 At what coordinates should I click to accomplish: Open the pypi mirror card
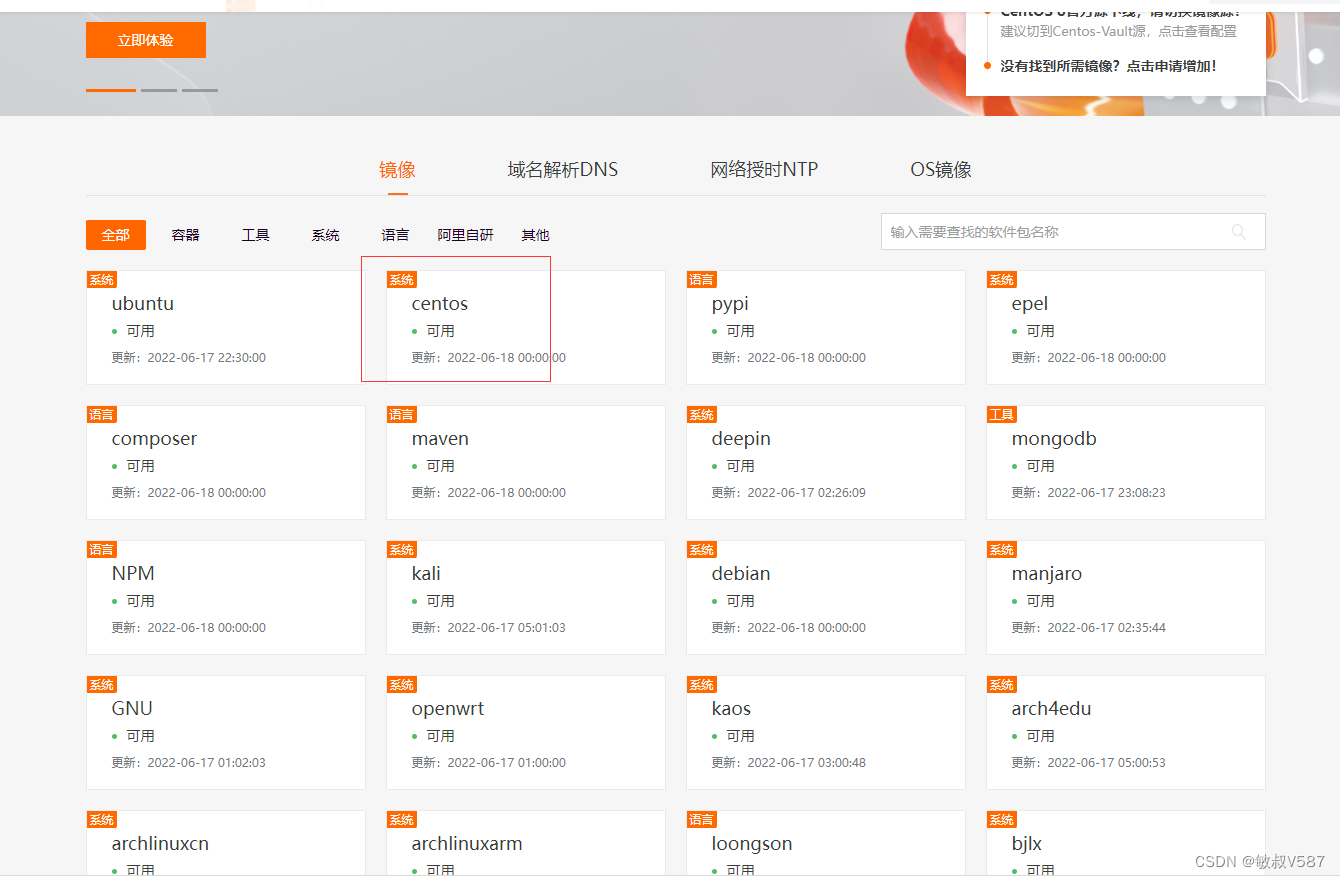[x=826, y=327]
